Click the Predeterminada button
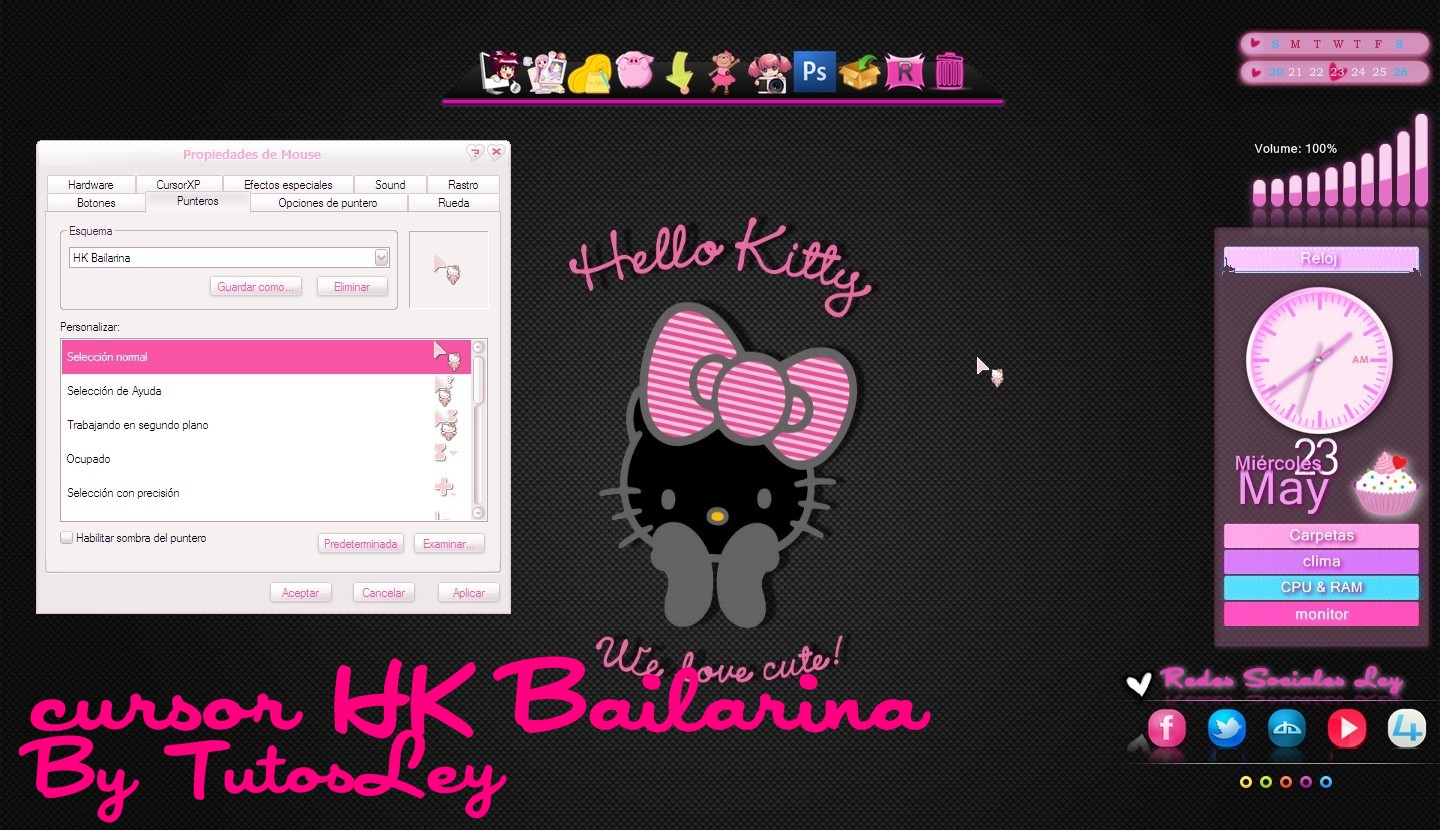1440x830 pixels. 361,544
